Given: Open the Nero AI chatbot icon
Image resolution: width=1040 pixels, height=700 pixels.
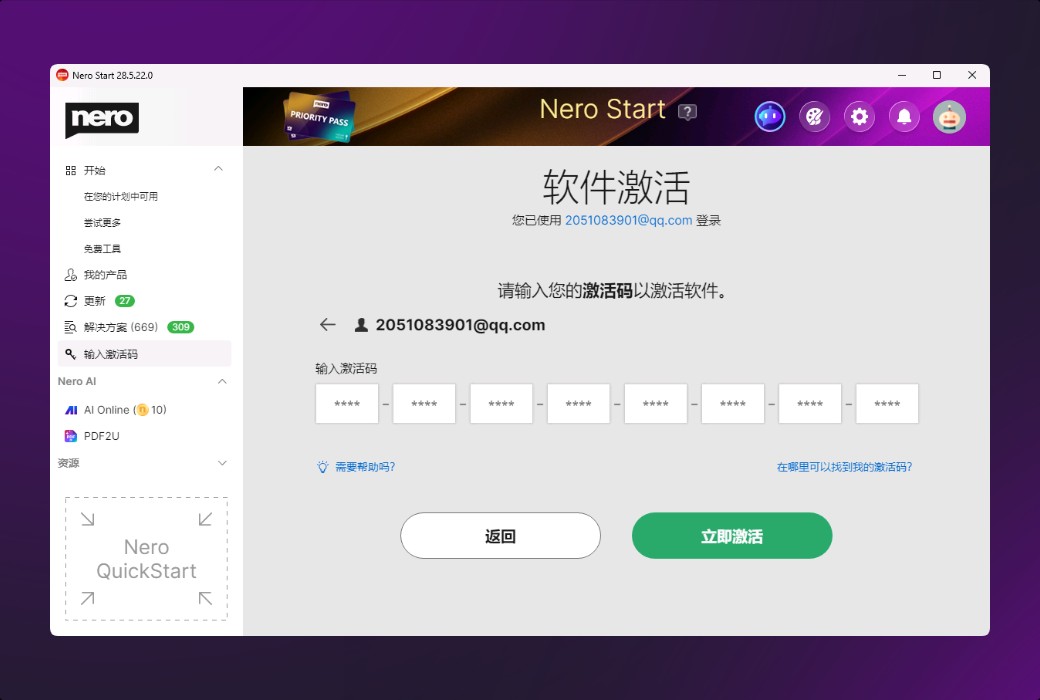Looking at the screenshot, I should tap(768, 117).
